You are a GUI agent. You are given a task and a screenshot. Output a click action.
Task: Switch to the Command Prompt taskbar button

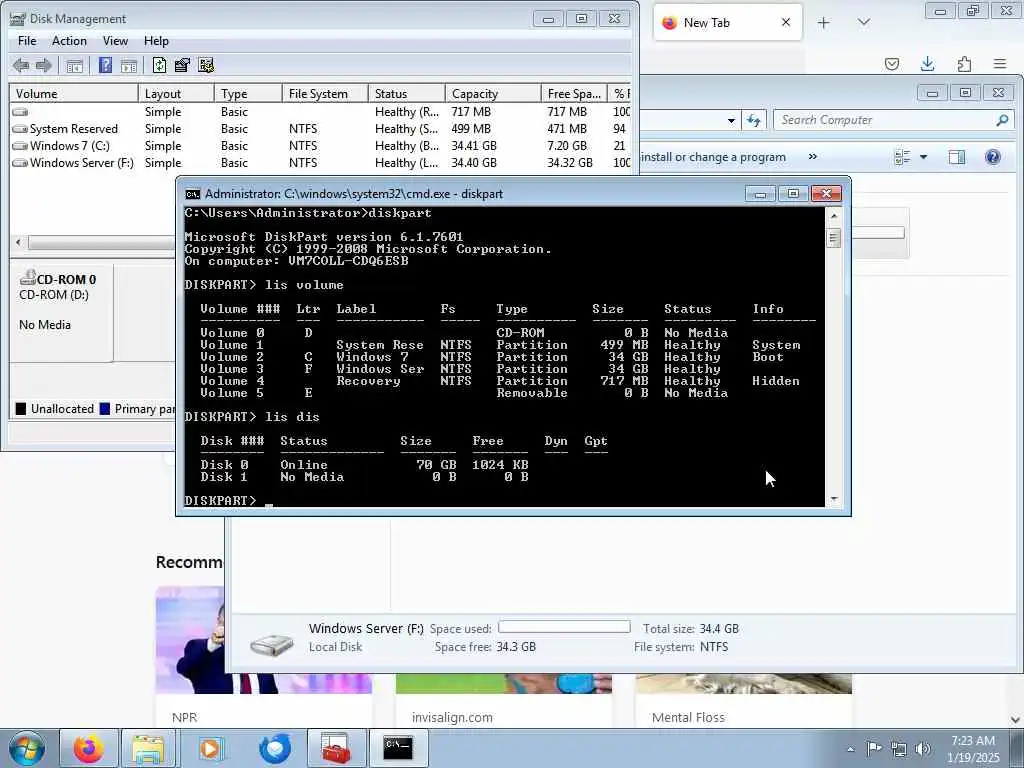398,748
